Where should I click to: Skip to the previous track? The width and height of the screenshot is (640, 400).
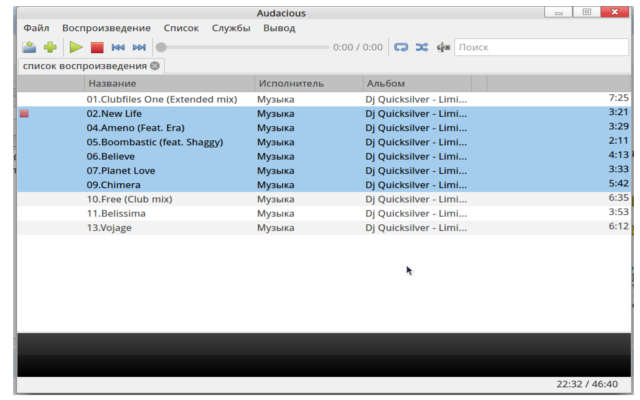click(118, 47)
